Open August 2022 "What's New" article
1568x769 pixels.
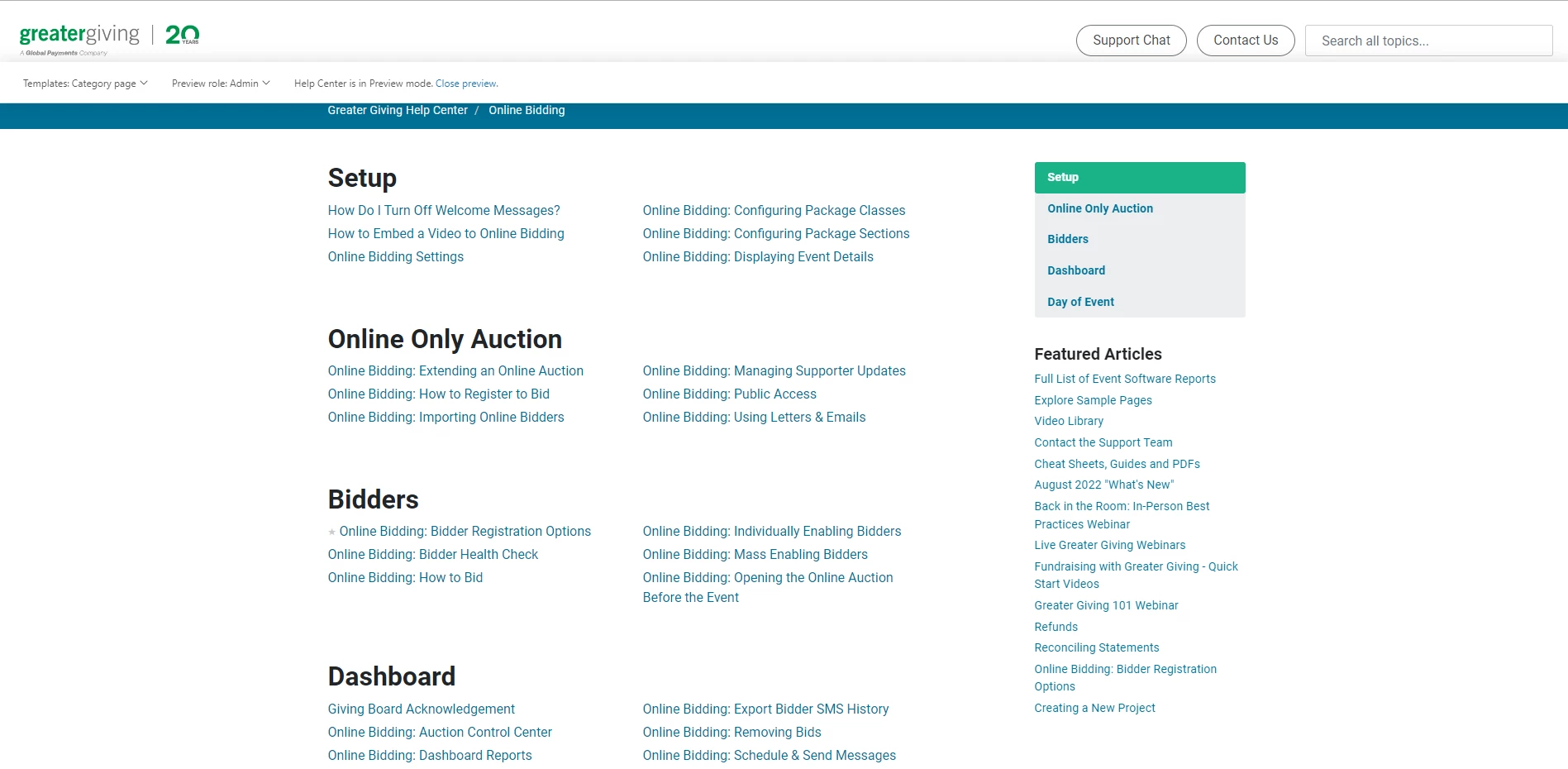click(1103, 485)
